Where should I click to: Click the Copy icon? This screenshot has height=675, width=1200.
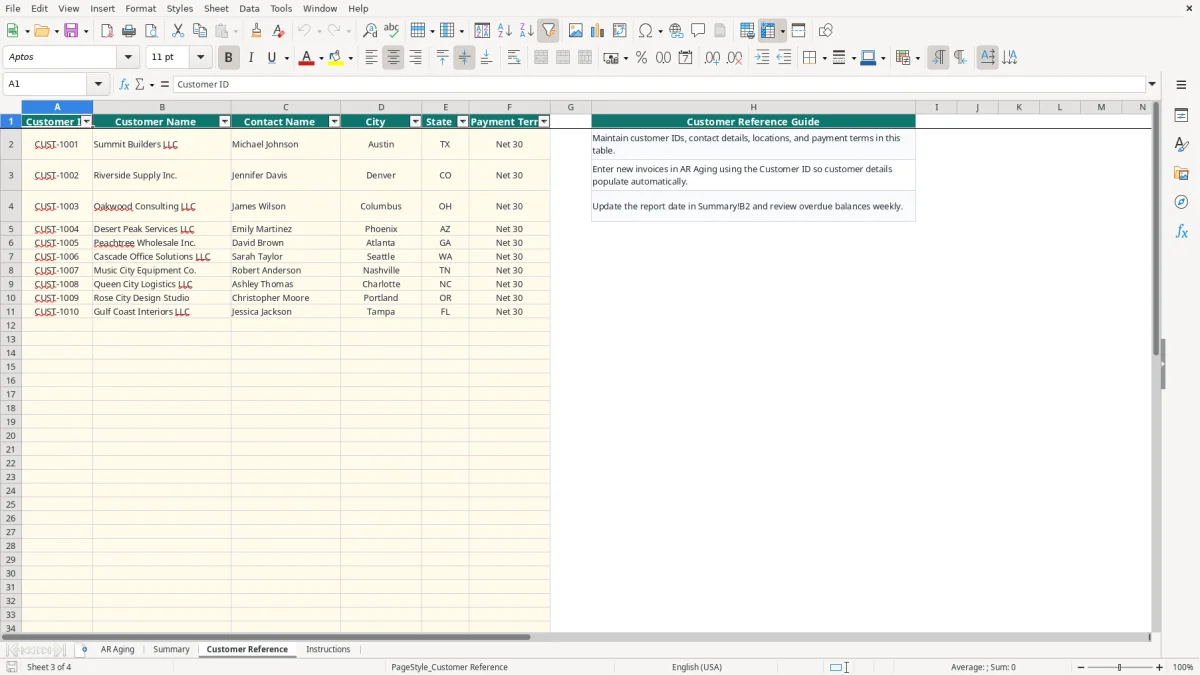pos(200,31)
